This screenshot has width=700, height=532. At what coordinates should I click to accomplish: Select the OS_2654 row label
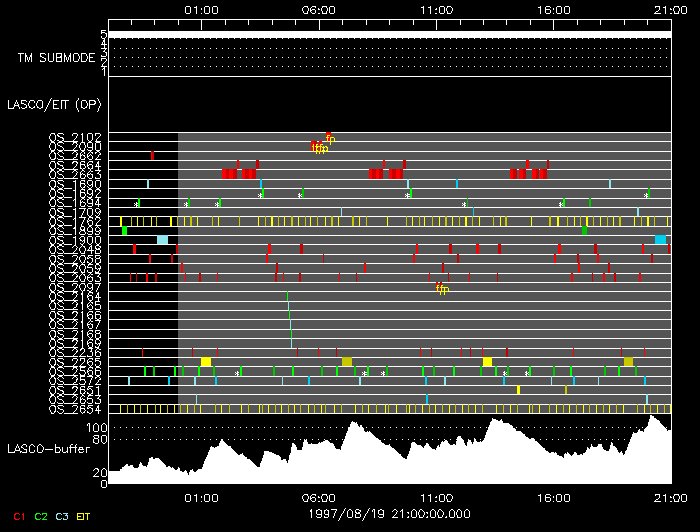75,409
